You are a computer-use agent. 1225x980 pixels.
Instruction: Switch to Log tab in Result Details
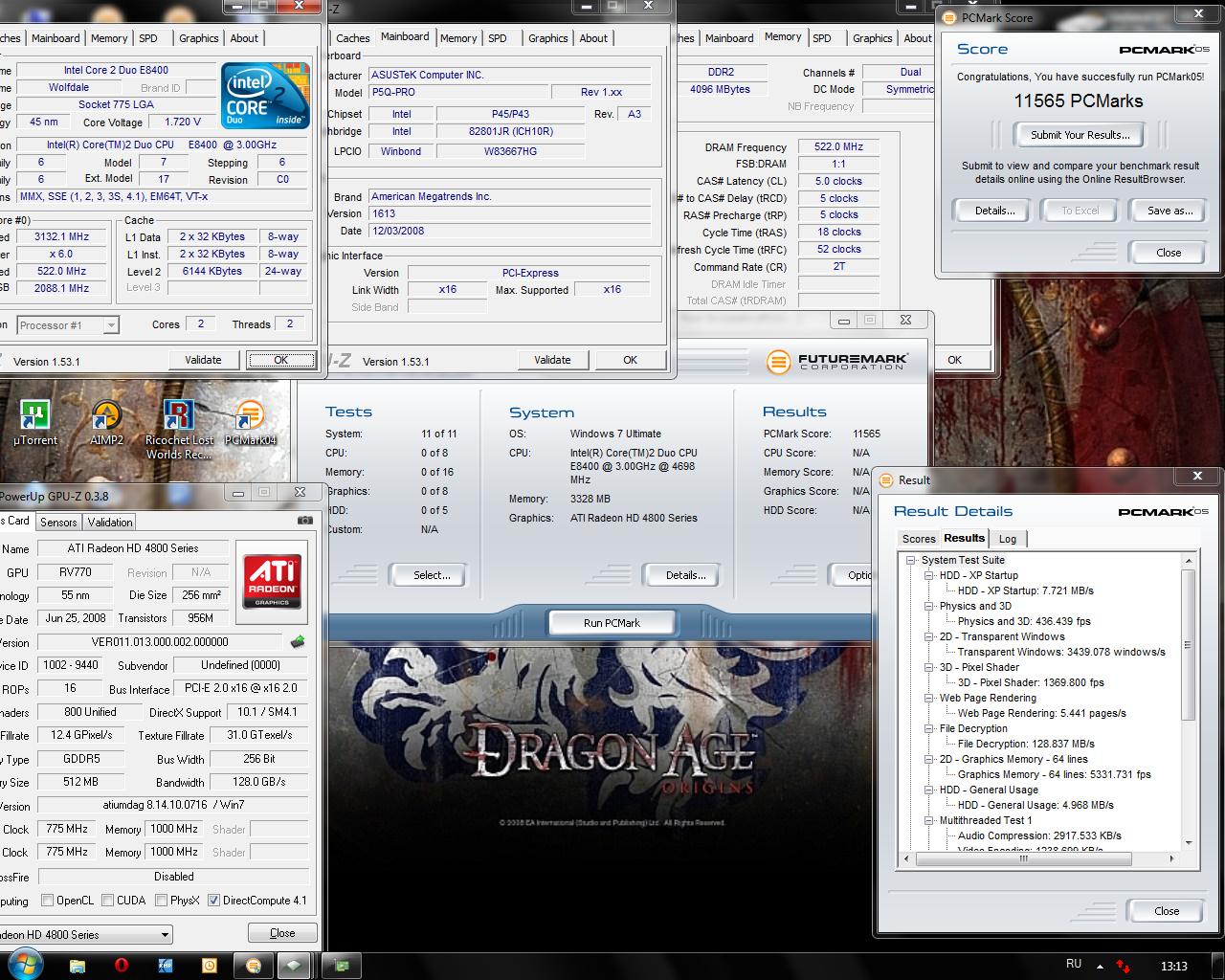[x=1008, y=539]
